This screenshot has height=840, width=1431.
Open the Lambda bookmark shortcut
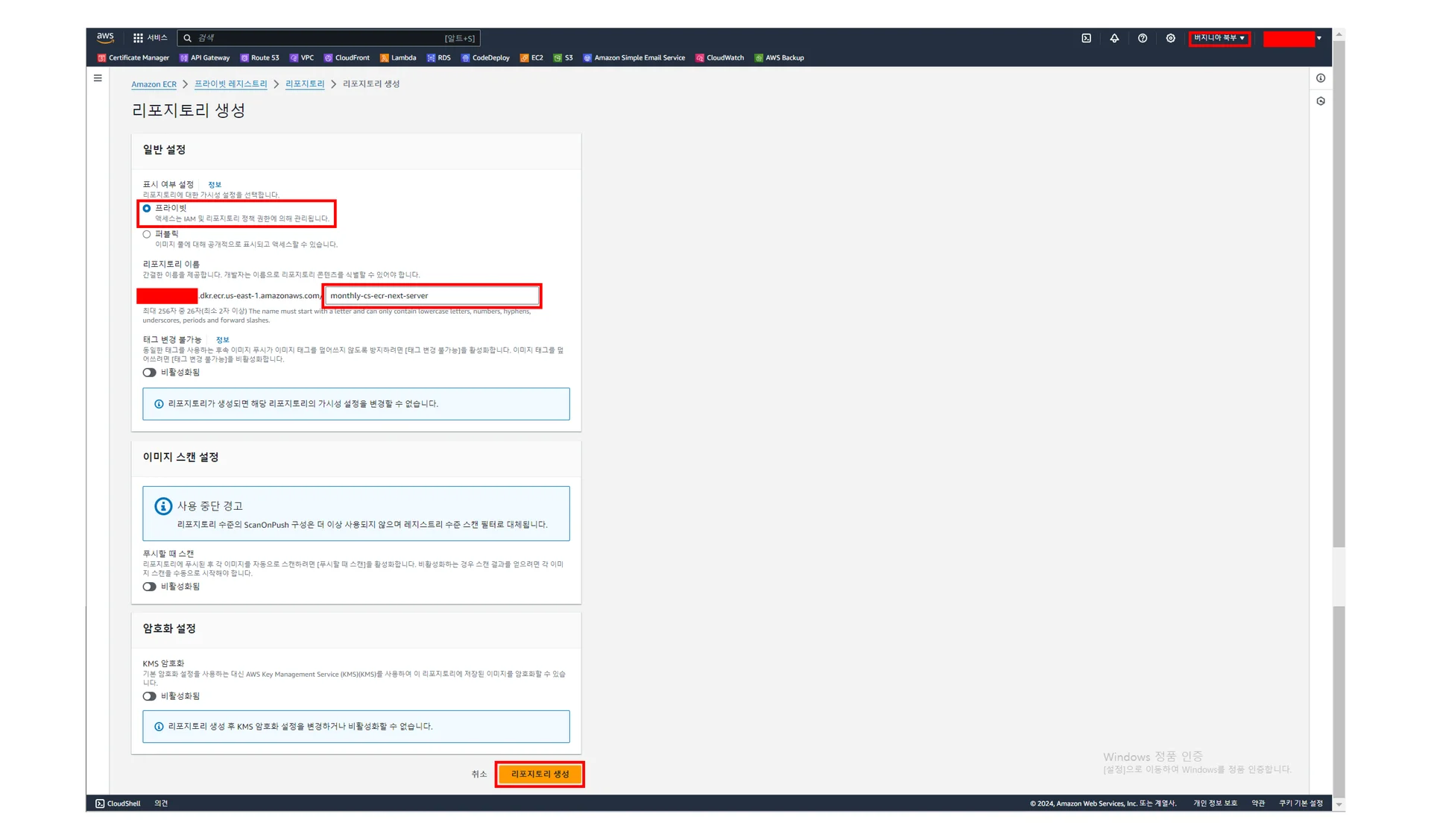coord(398,57)
